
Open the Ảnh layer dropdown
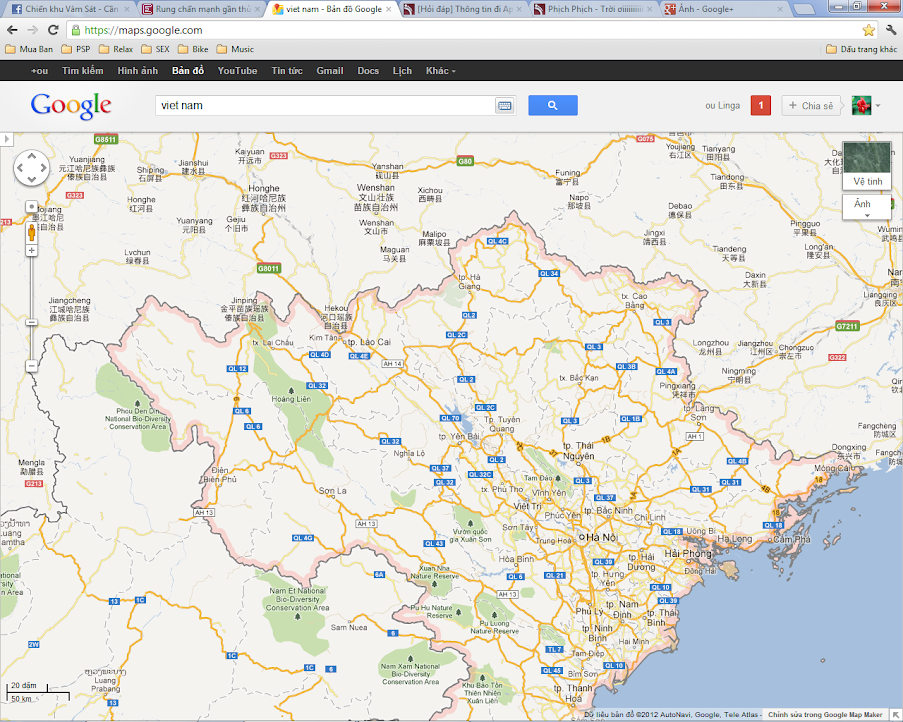coord(867,207)
